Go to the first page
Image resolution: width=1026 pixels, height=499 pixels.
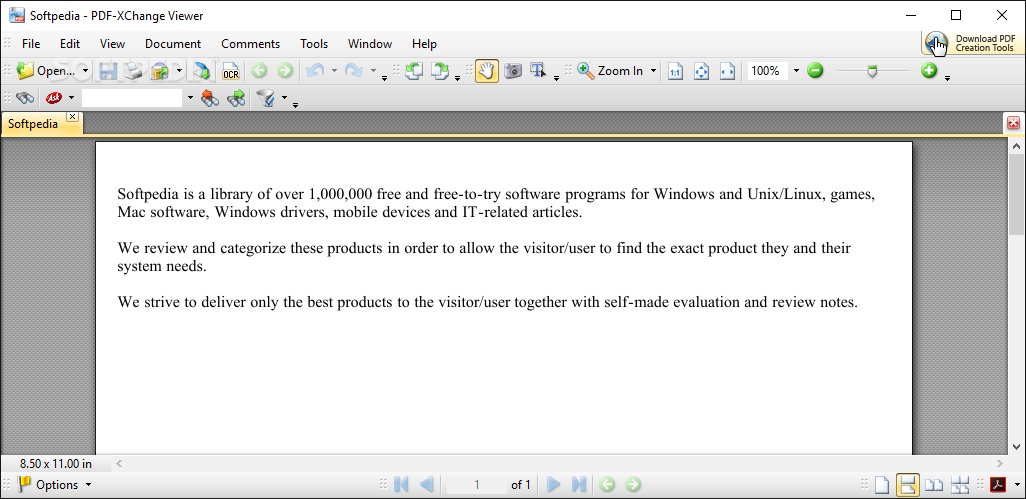coord(401,485)
